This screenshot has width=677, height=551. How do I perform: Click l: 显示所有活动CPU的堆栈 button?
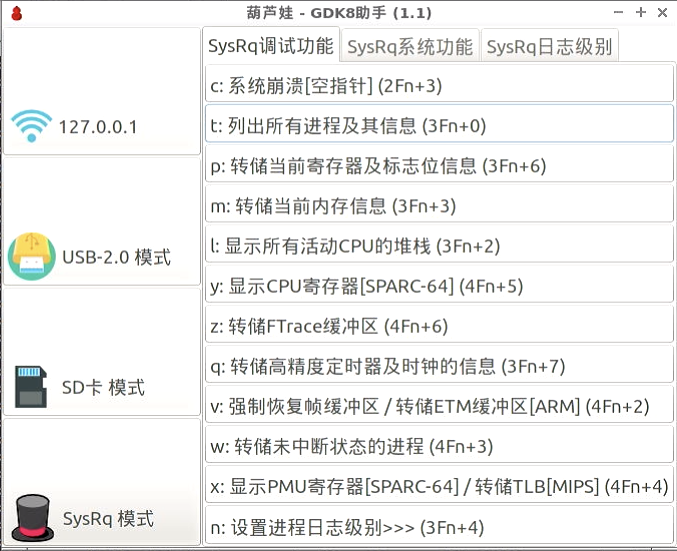pos(439,246)
